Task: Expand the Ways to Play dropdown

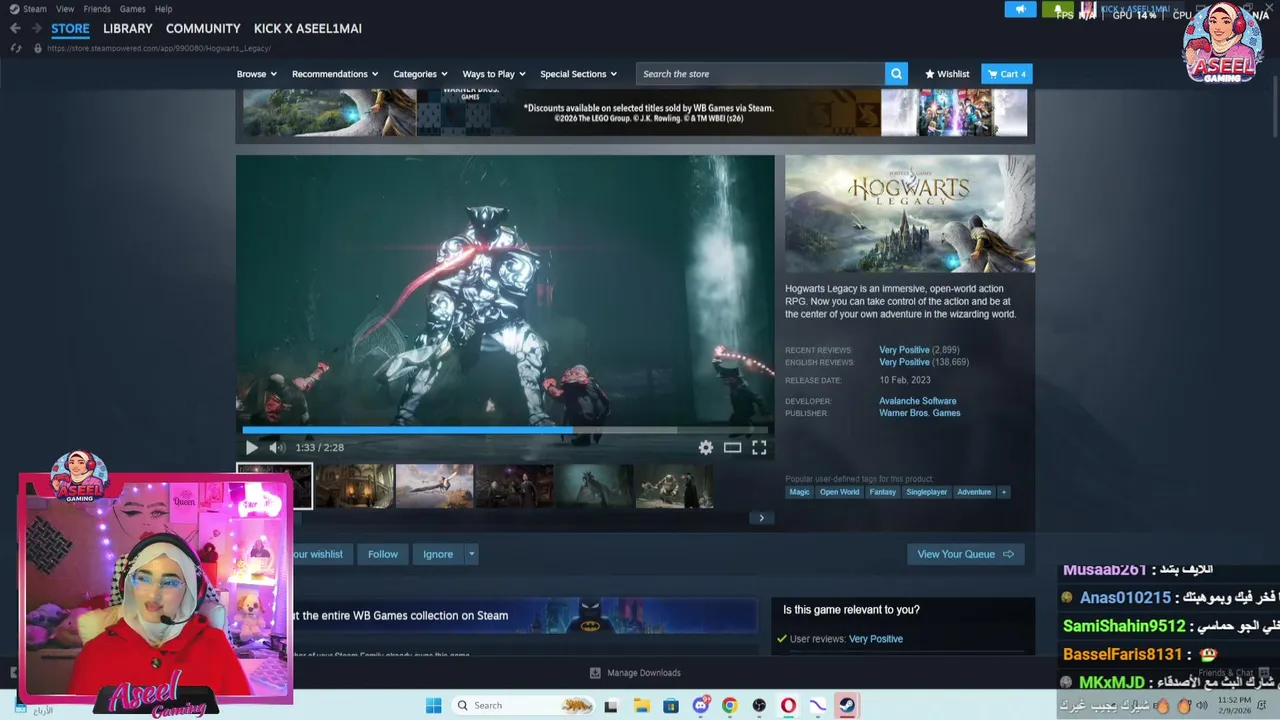Action: (494, 74)
